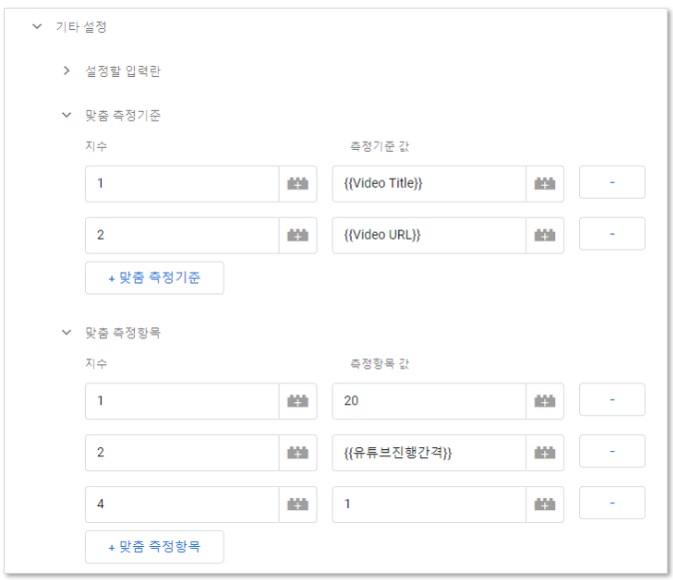The width and height of the screenshot is (673, 580).
Task: Remove the {{Video Title}} dimension row
Action: (612, 182)
